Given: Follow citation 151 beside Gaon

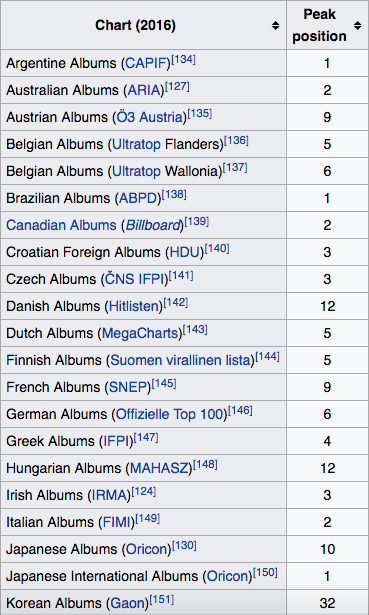Looking at the screenshot, I should (162, 600).
